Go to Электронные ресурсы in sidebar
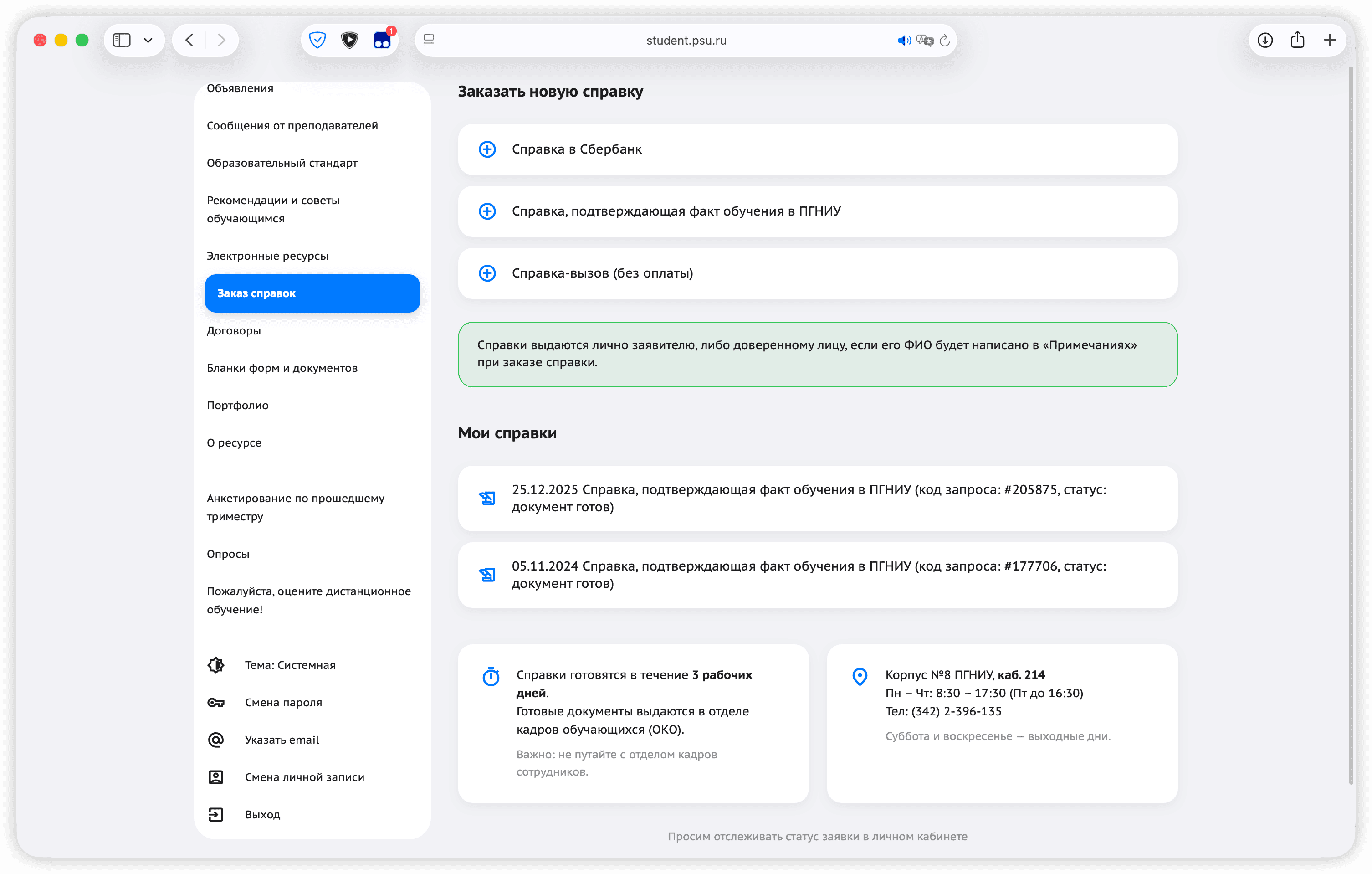This screenshot has height=874, width=1372. point(267,256)
